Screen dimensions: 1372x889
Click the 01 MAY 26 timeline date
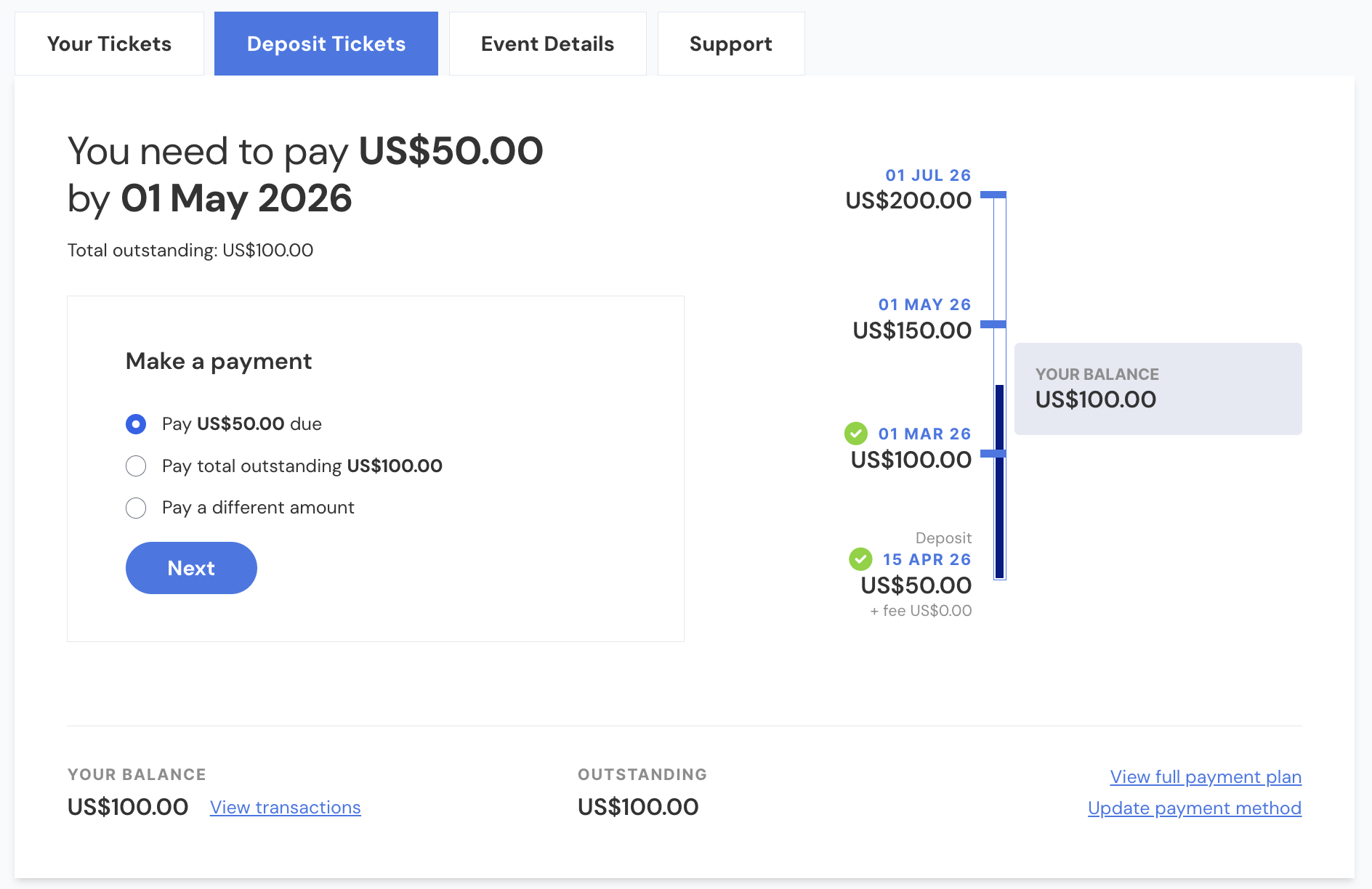924,304
